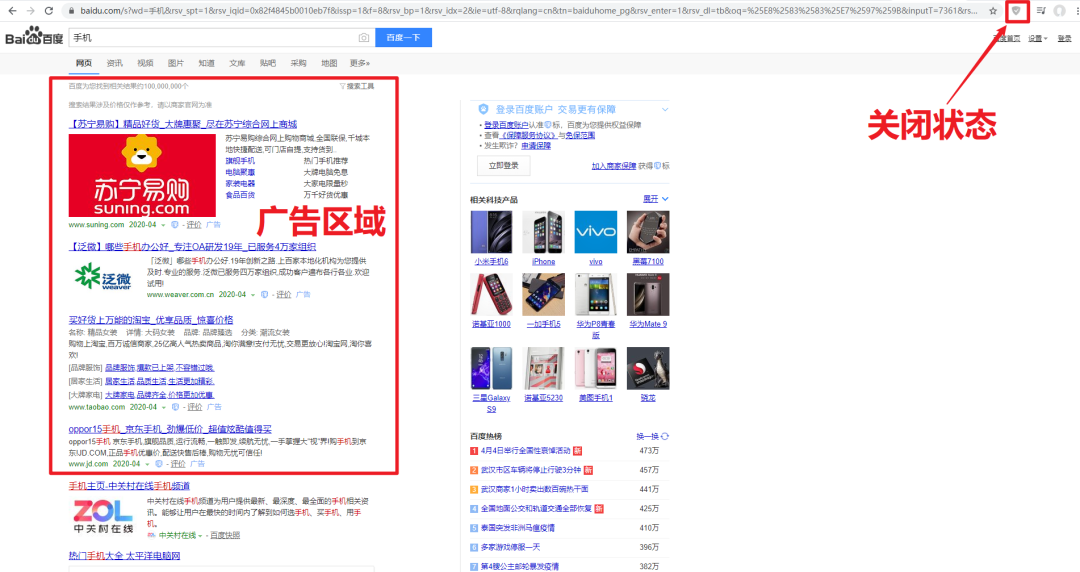Collapse the login panel chevron
The height and width of the screenshot is (572, 1080).
tap(665, 109)
